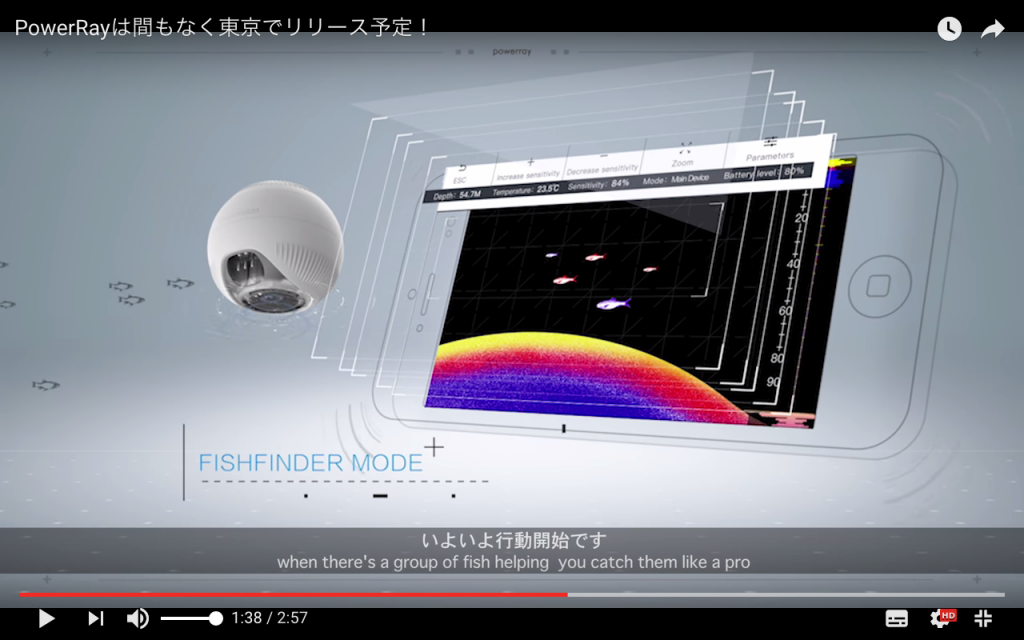
Task: Exit fullscreen mode
Action: (983, 619)
